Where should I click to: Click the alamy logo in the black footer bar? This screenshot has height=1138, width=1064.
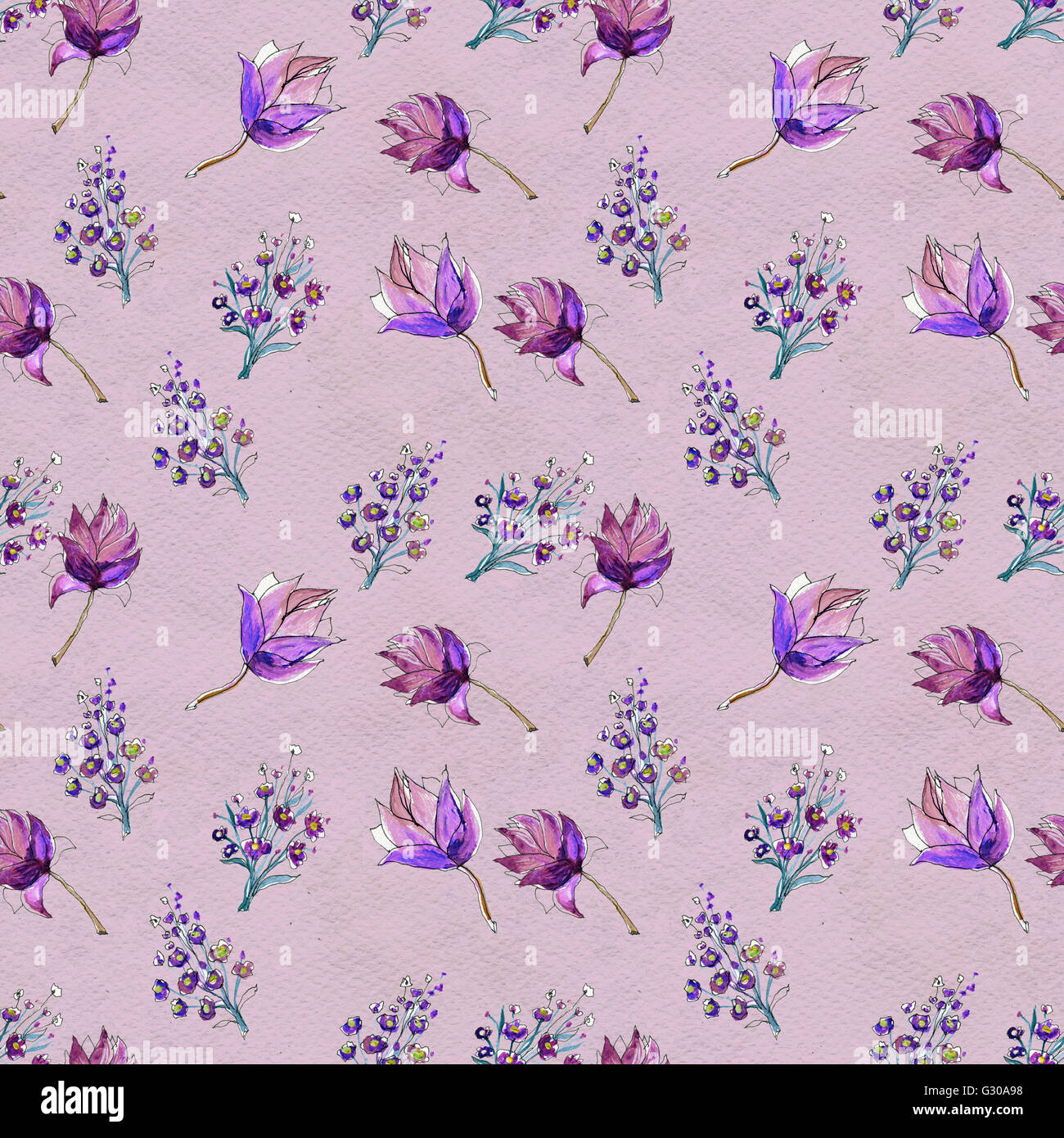click(82, 1101)
